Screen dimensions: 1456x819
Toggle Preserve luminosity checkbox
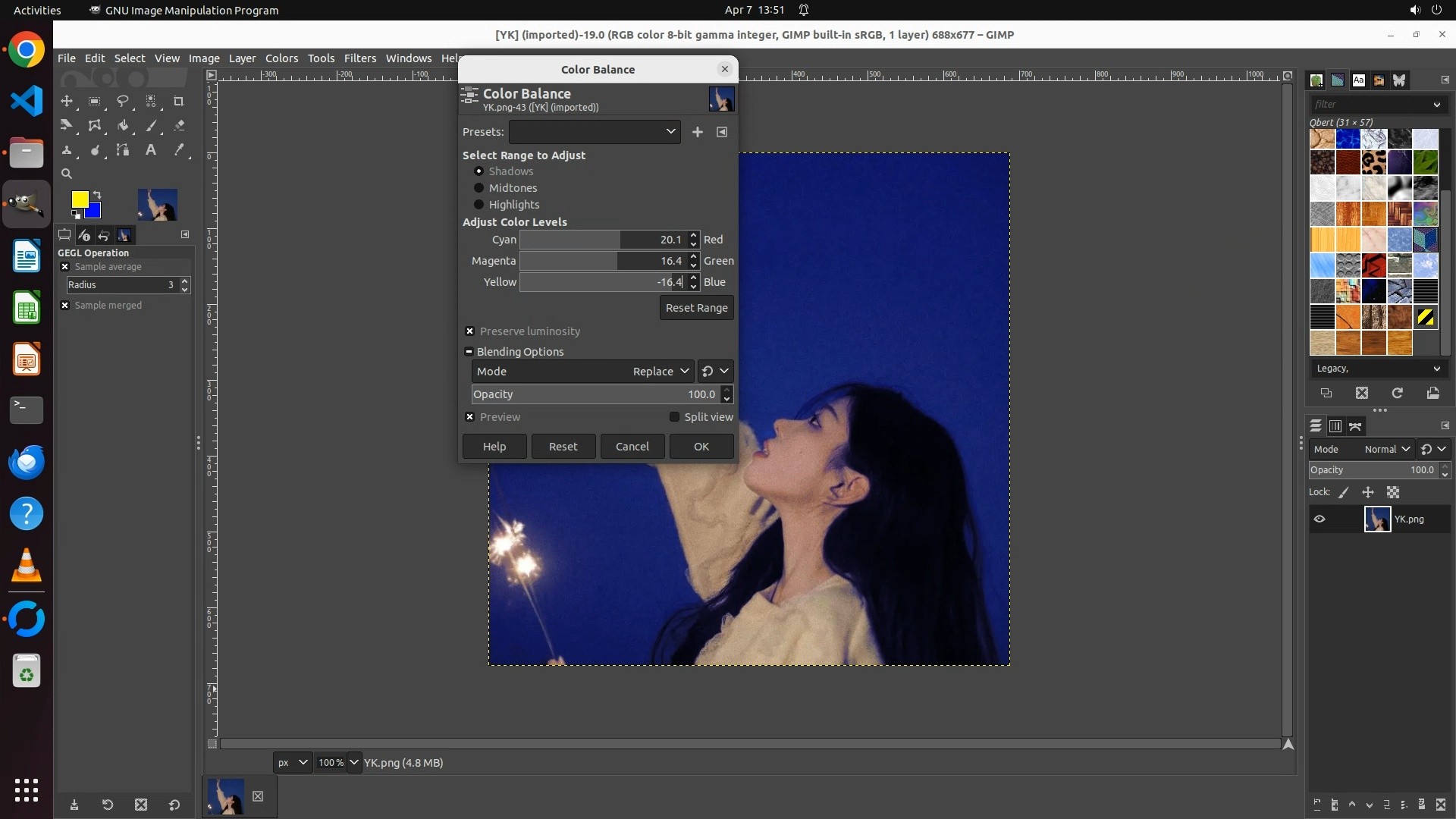(x=469, y=331)
